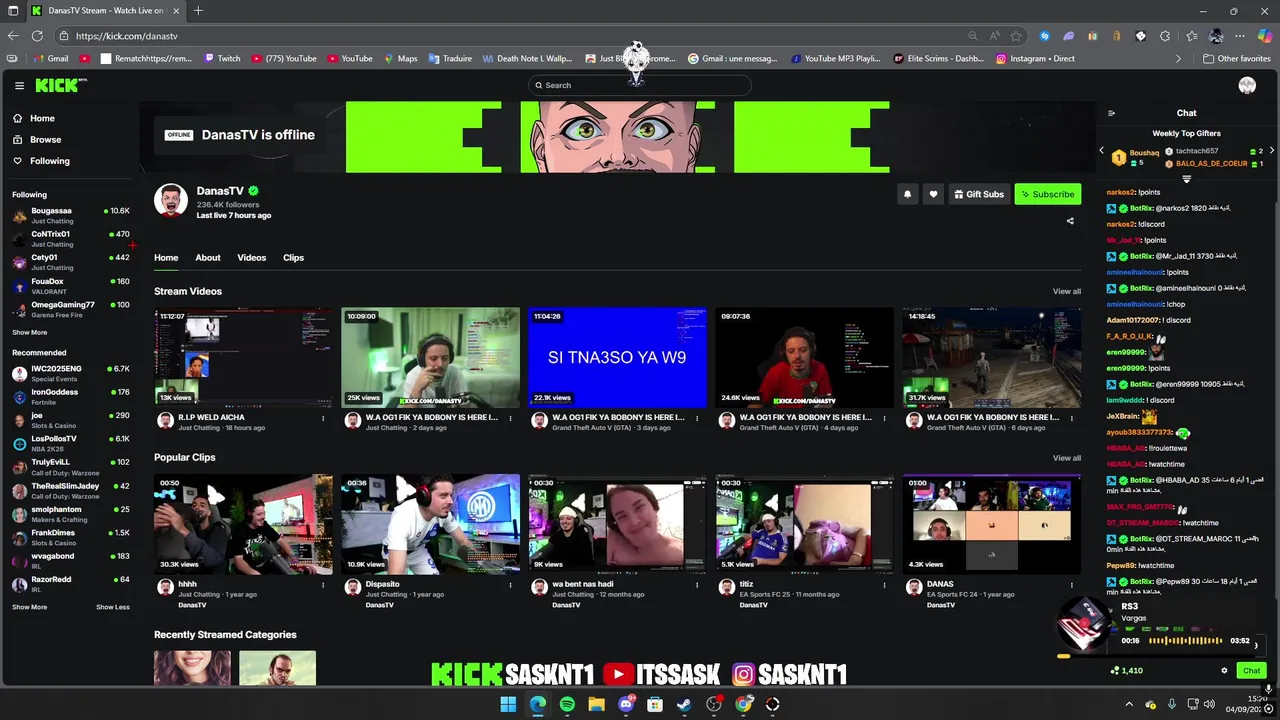Open options menu for the Dispasito clip
This screenshot has width=1280, height=720.
[510, 585]
